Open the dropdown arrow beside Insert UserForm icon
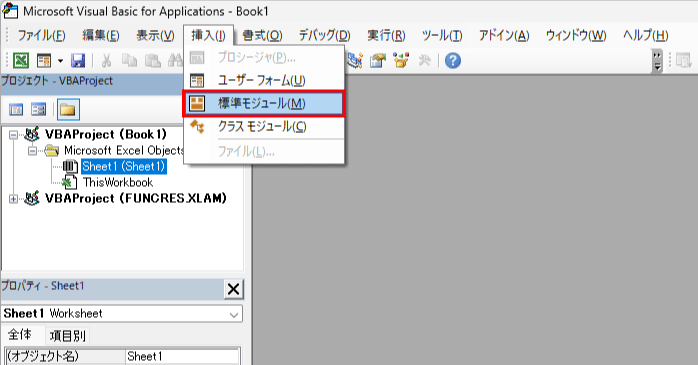 click(x=60, y=61)
